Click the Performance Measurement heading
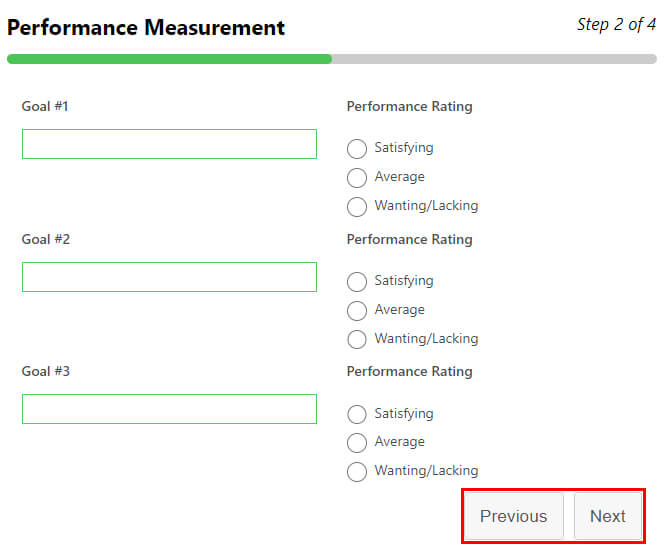666x549 pixels. pos(146,28)
